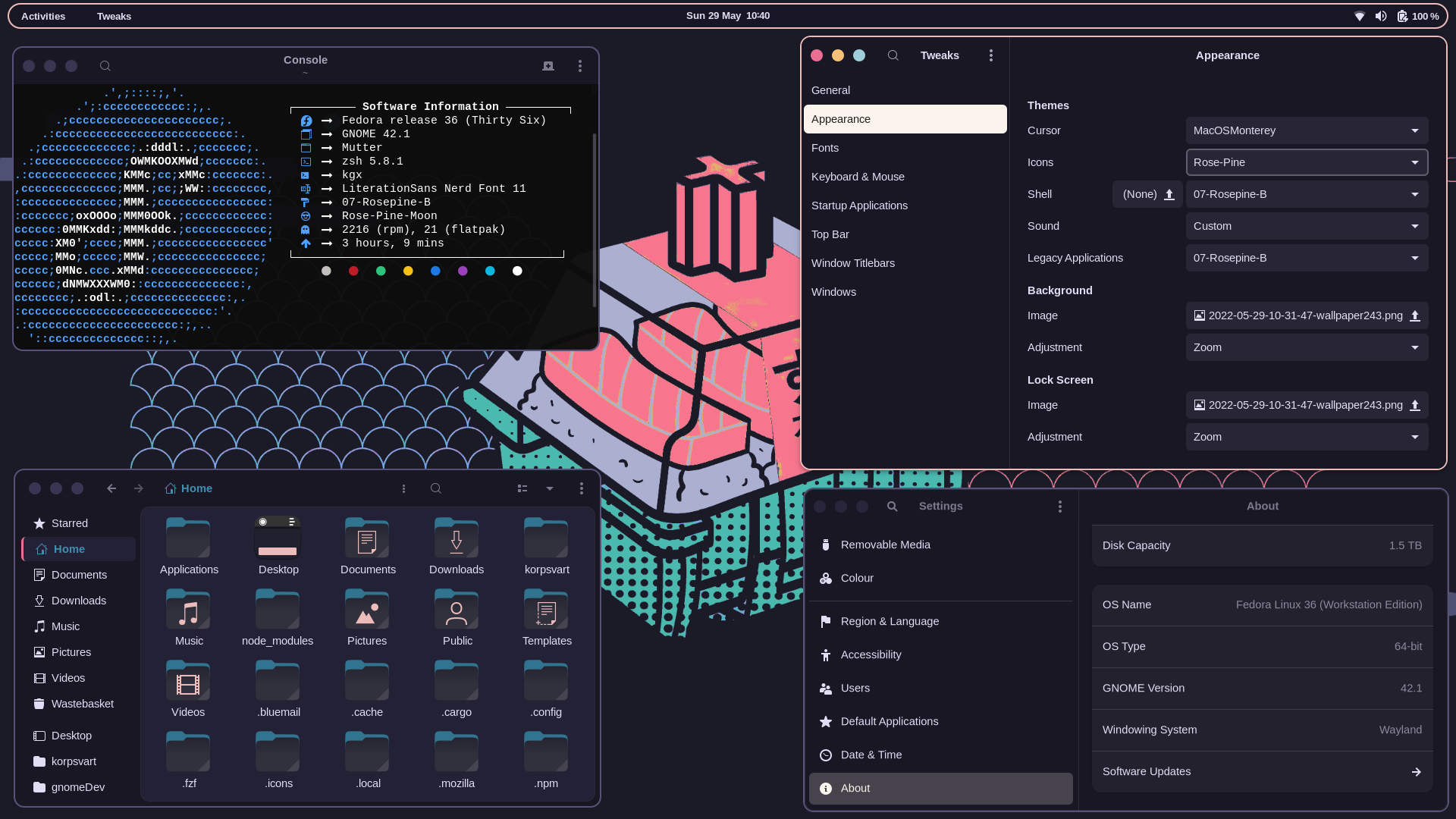Image resolution: width=1456 pixels, height=819 pixels.
Task: Open the Console kebab menu
Action: 580,66
